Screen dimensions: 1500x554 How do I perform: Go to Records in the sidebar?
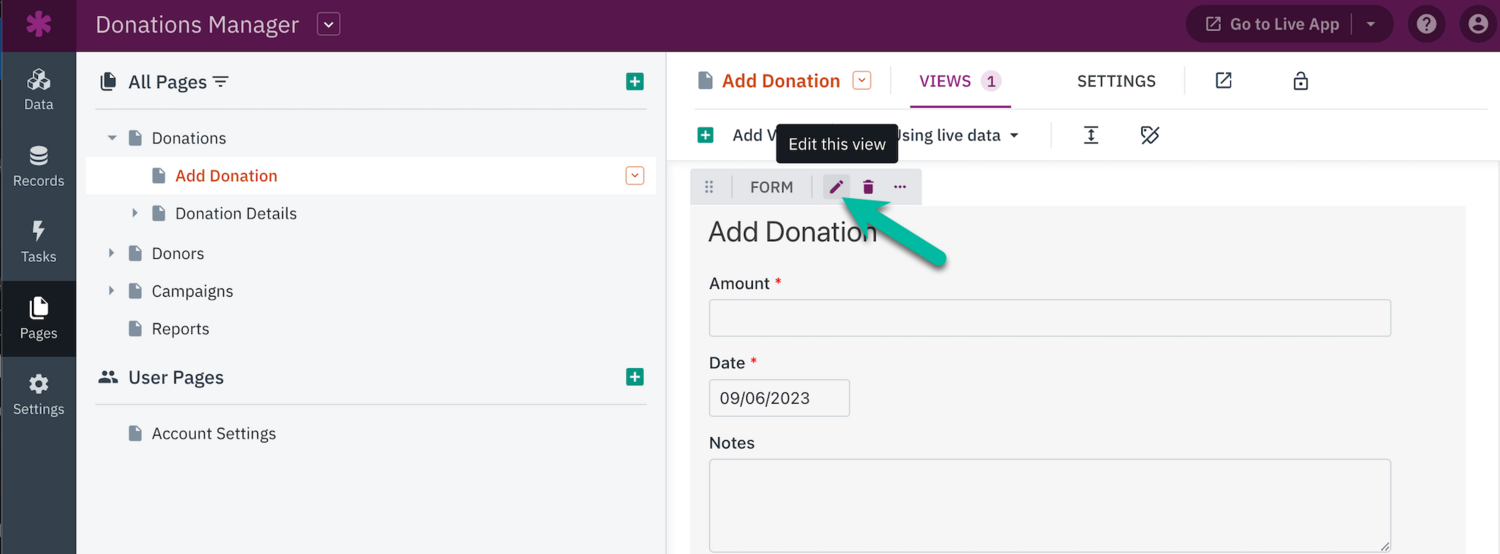coord(38,166)
